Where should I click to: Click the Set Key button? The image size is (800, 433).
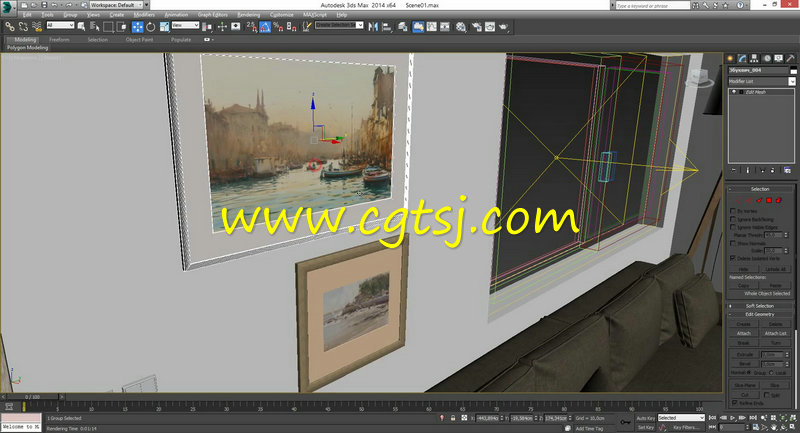(645, 427)
